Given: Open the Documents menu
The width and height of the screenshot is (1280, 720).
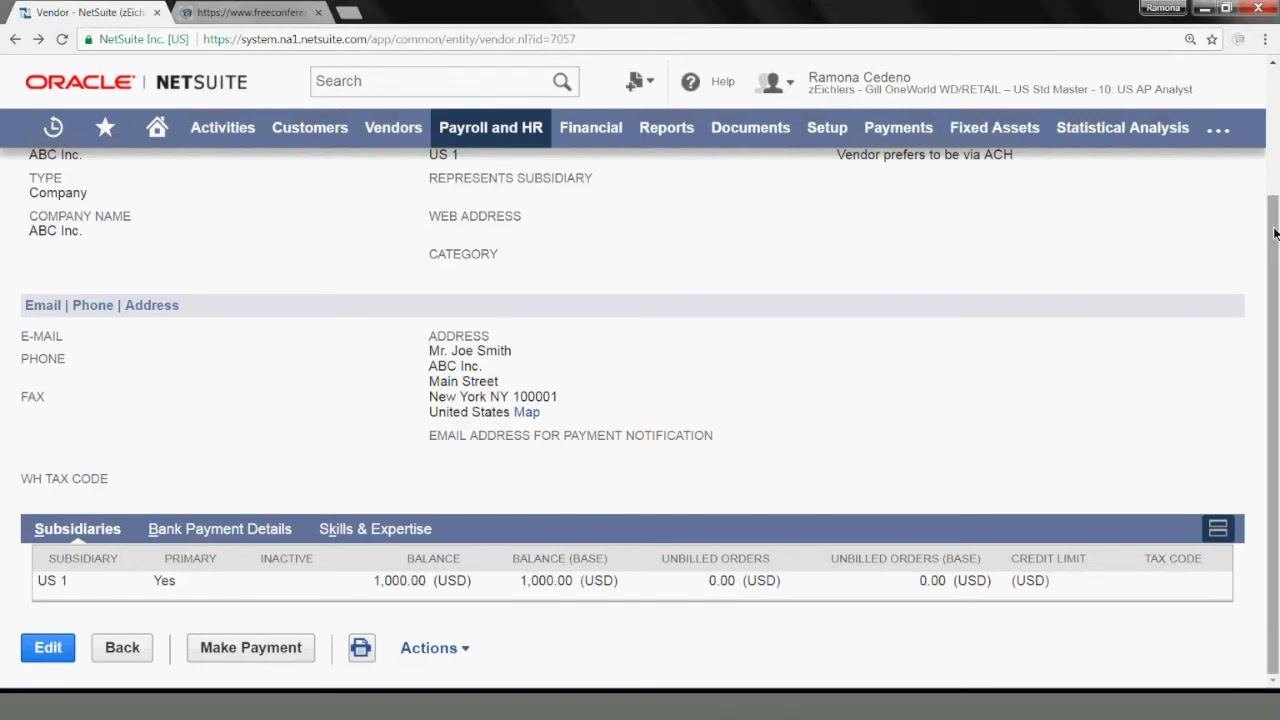Looking at the screenshot, I should coord(751,128).
